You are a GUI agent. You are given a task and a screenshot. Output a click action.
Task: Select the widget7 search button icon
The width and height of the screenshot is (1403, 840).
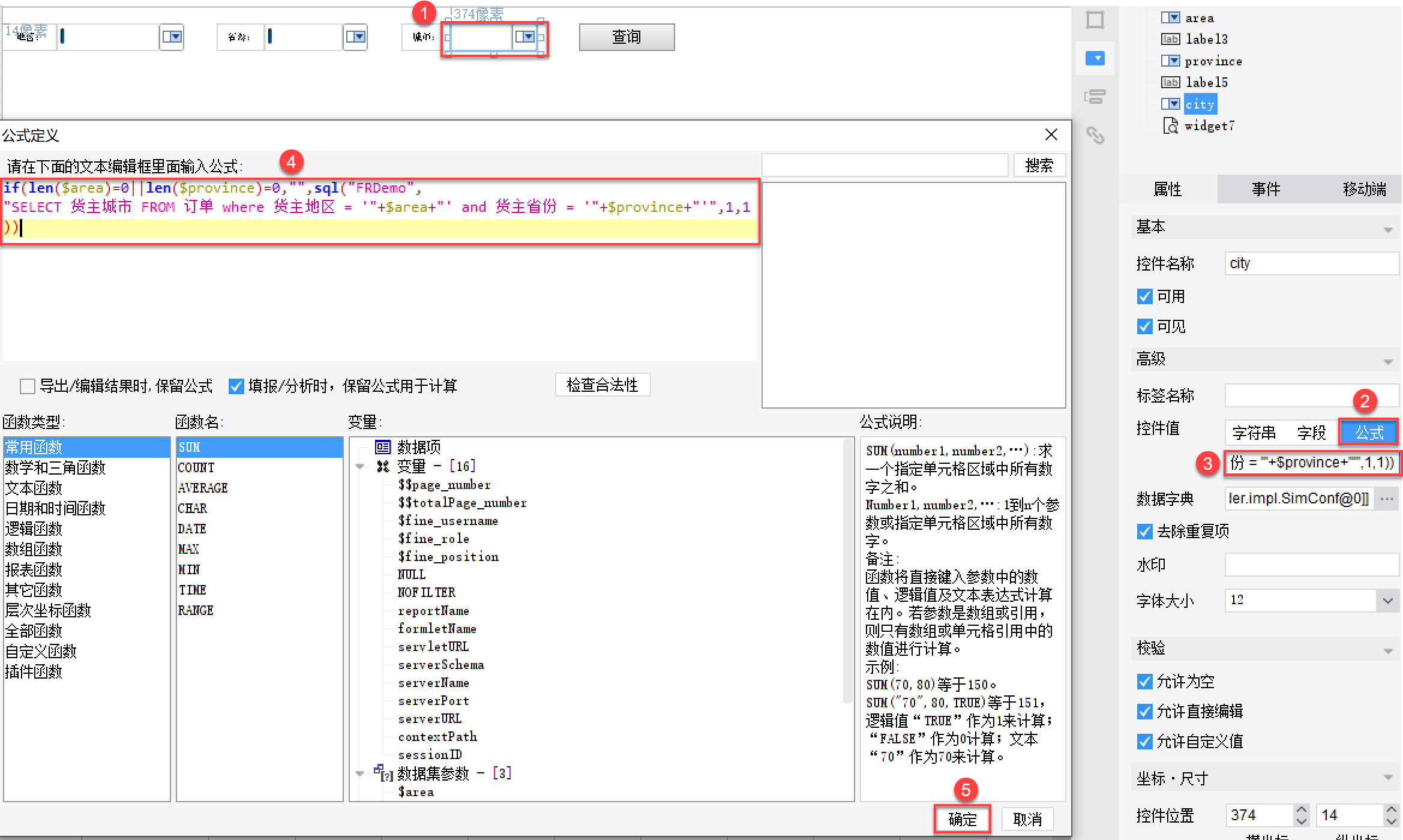point(1170,125)
